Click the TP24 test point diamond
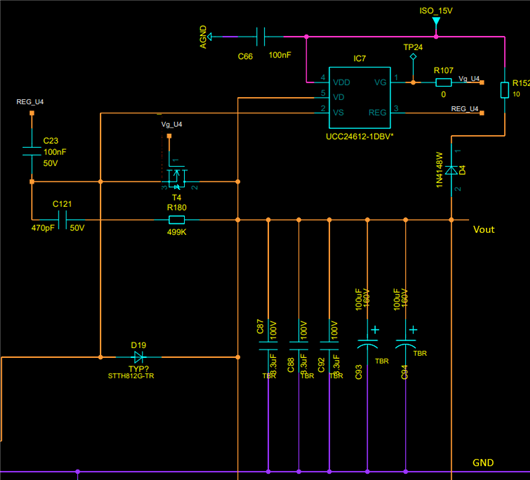The image size is (530, 480). (x=413, y=56)
